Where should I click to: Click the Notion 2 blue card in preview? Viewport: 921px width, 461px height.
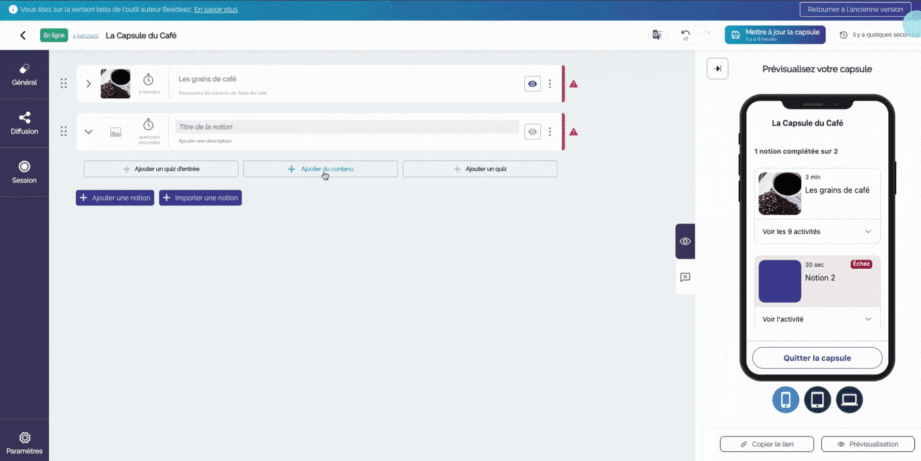(780, 281)
